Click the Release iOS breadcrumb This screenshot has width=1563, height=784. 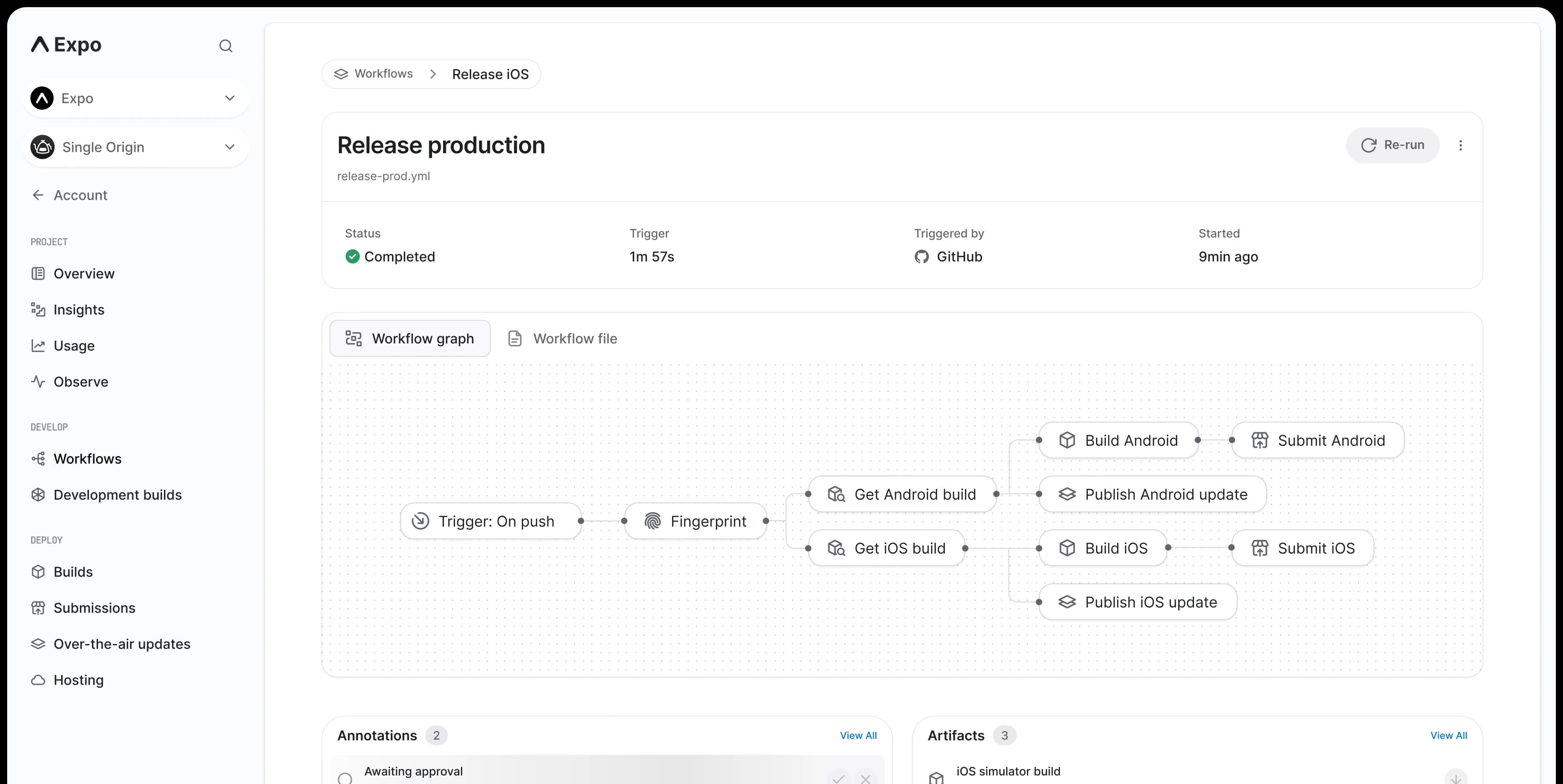coord(490,74)
